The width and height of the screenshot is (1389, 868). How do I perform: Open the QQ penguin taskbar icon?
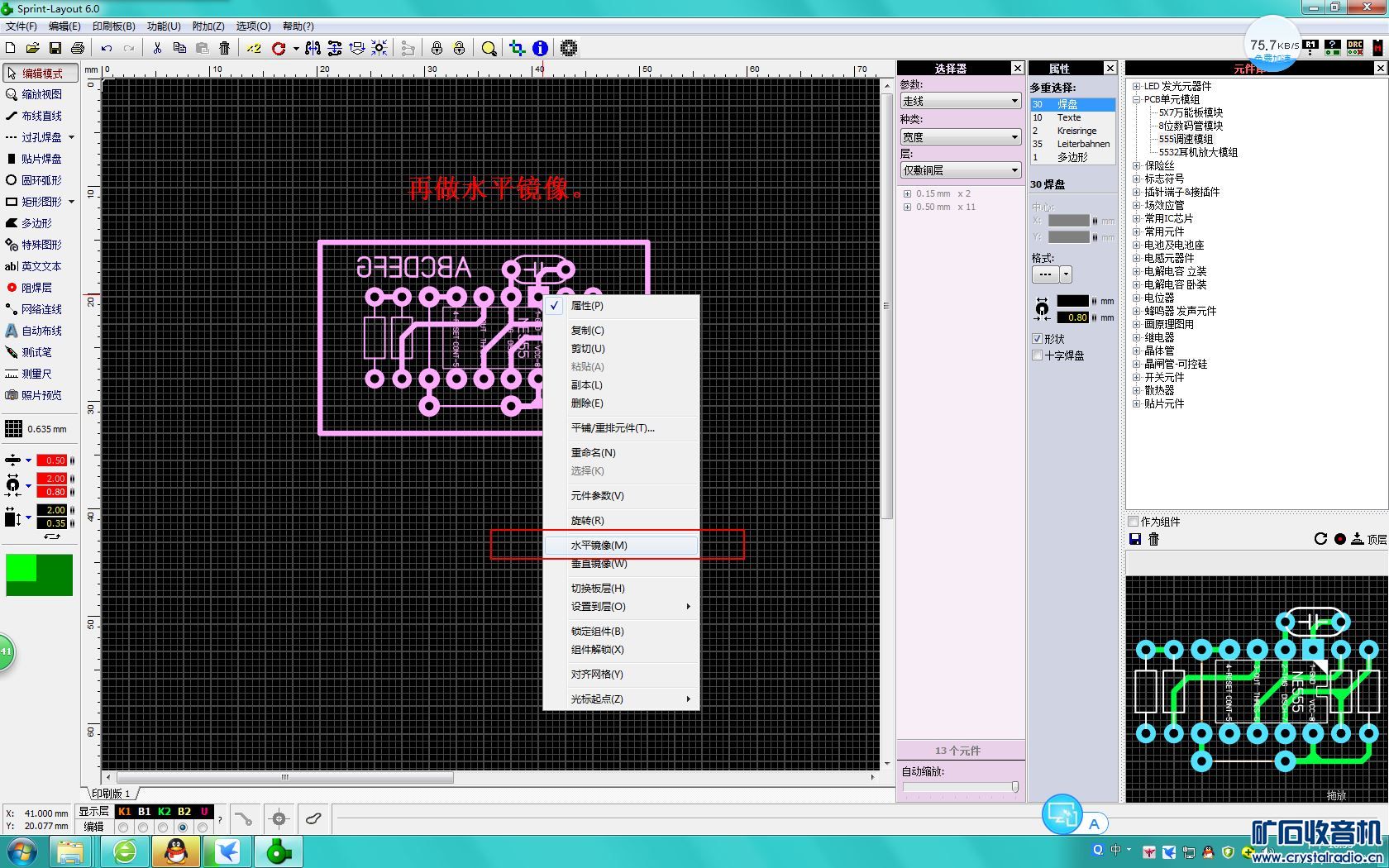(176, 851)
